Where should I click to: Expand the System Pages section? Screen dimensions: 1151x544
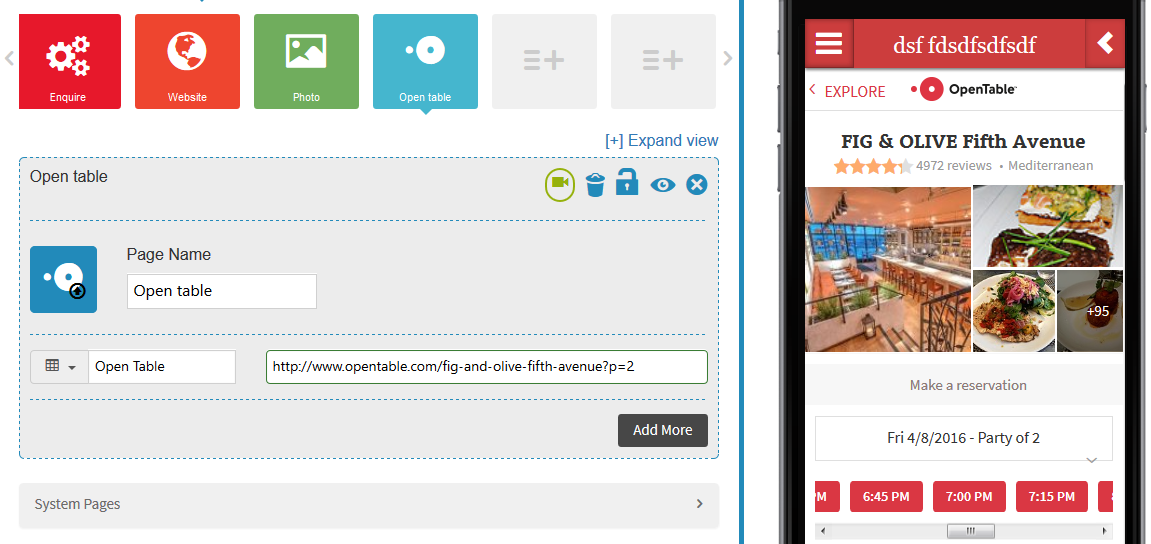[x=368, y=504]
